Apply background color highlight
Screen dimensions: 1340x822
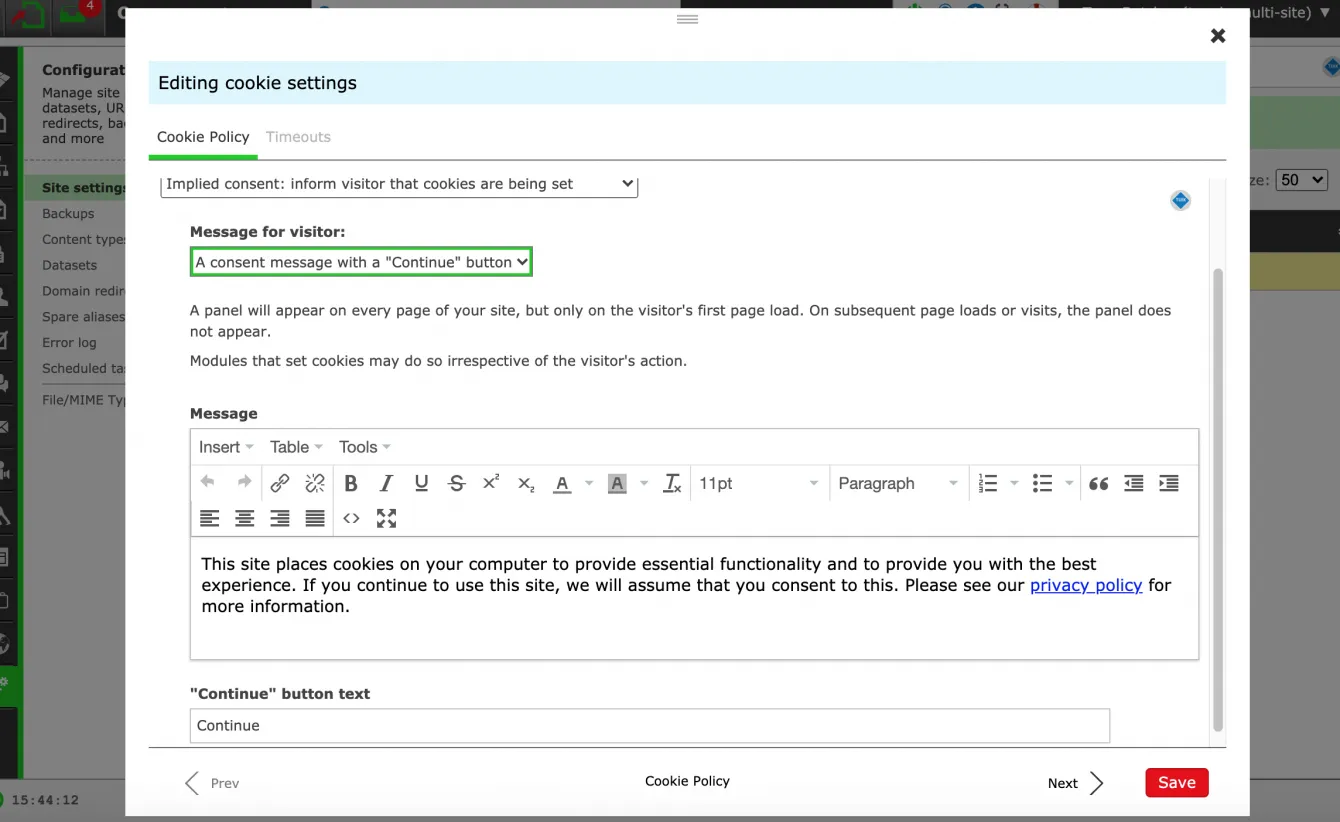click(x=617, y=483)
